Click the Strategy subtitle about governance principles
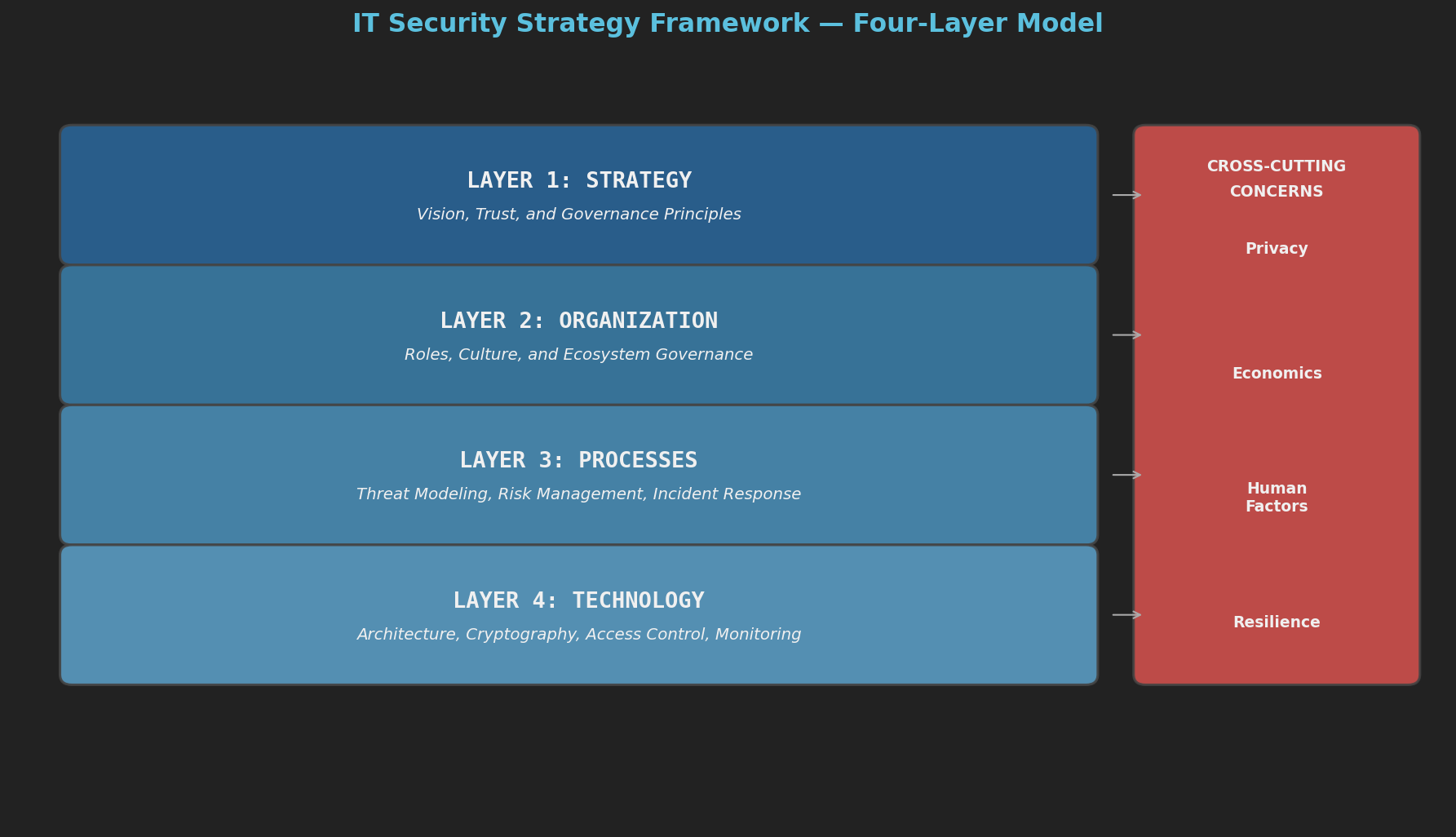This screenshot has height=837, width=1456. point(578,214)
